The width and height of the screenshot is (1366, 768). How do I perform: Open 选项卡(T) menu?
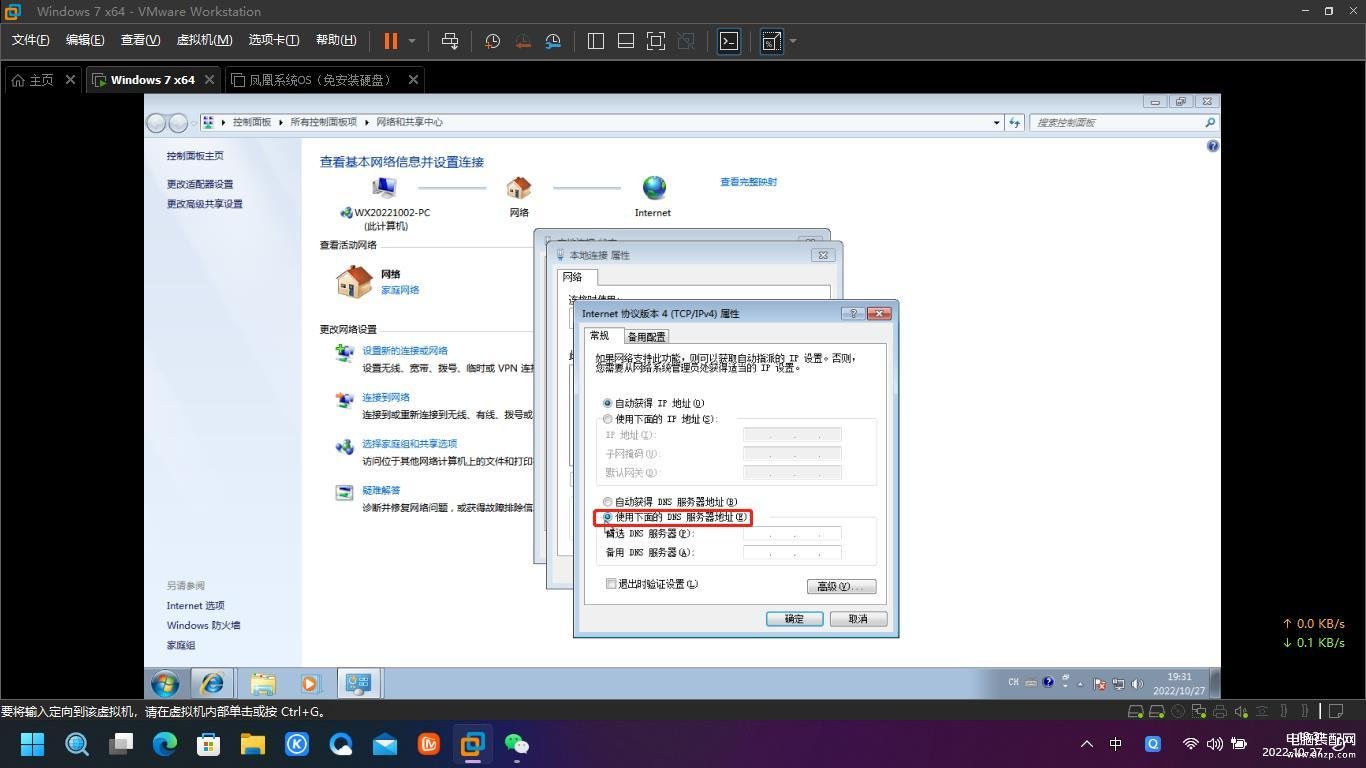point(274,40)
